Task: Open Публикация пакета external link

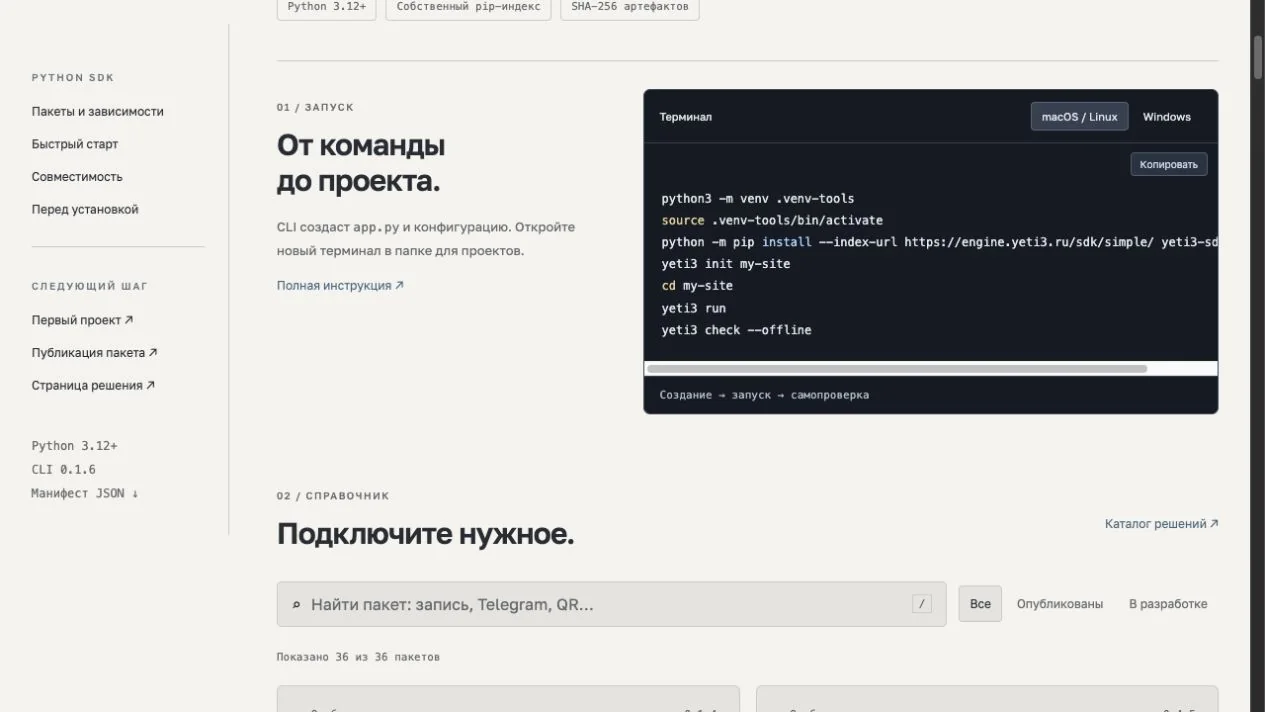Action: click(94, 352)
